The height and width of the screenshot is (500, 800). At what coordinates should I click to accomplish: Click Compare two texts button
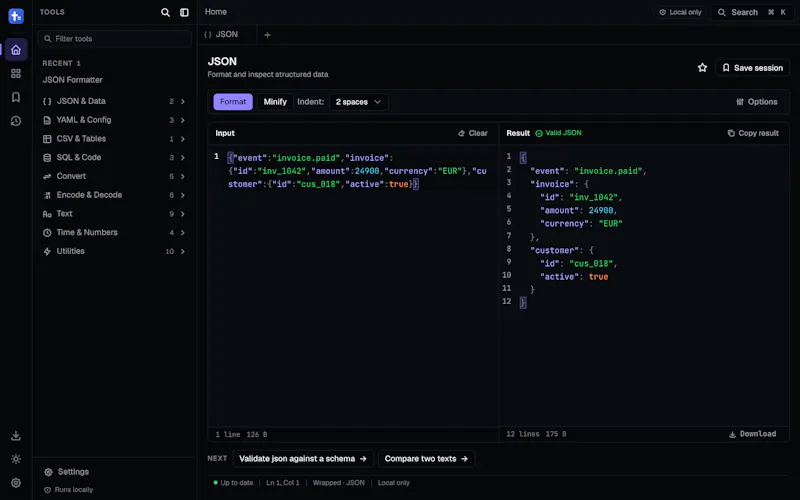(426, 459)
